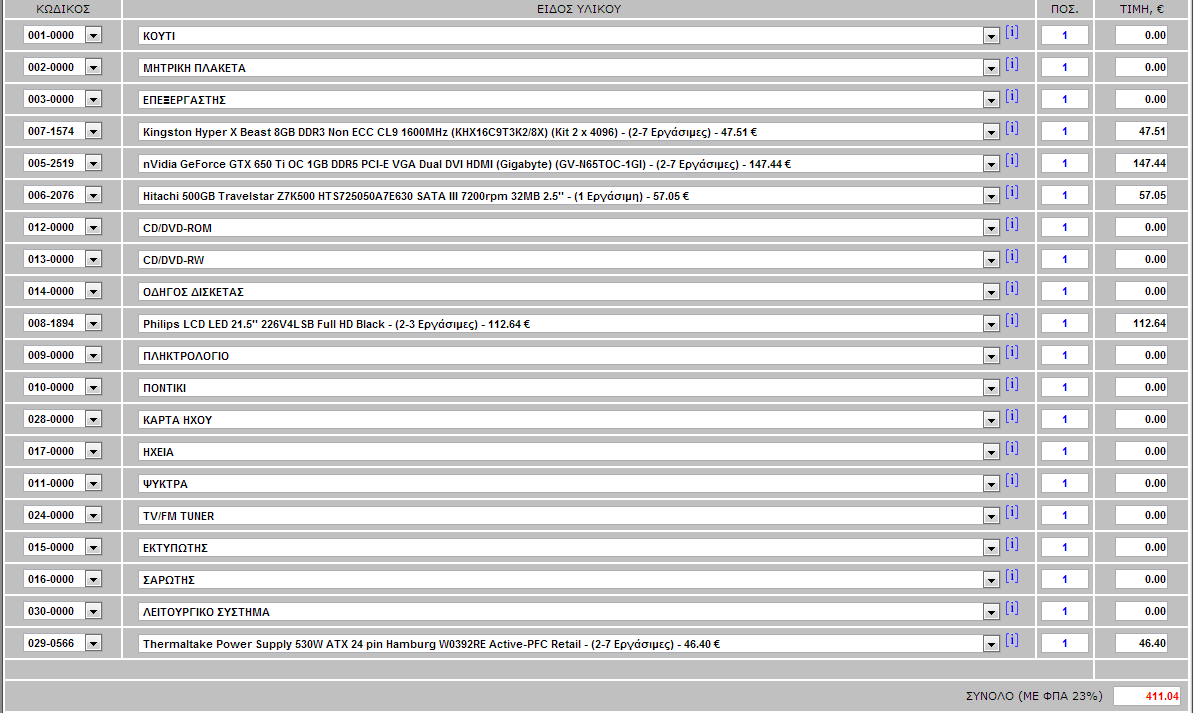Click the total field showing 411.04
The width and height of the screenshot is (1193, 713).
pos(1147,695)
